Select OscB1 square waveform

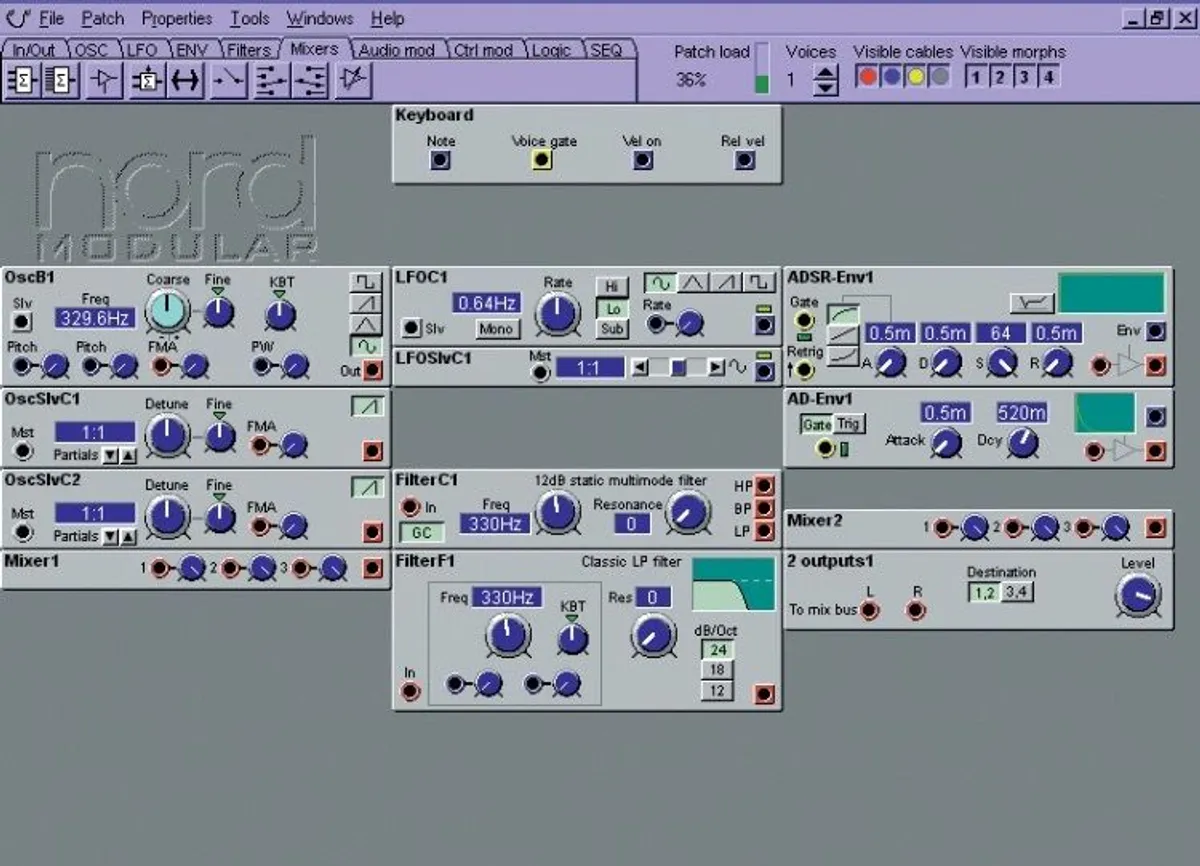[366, 281]
